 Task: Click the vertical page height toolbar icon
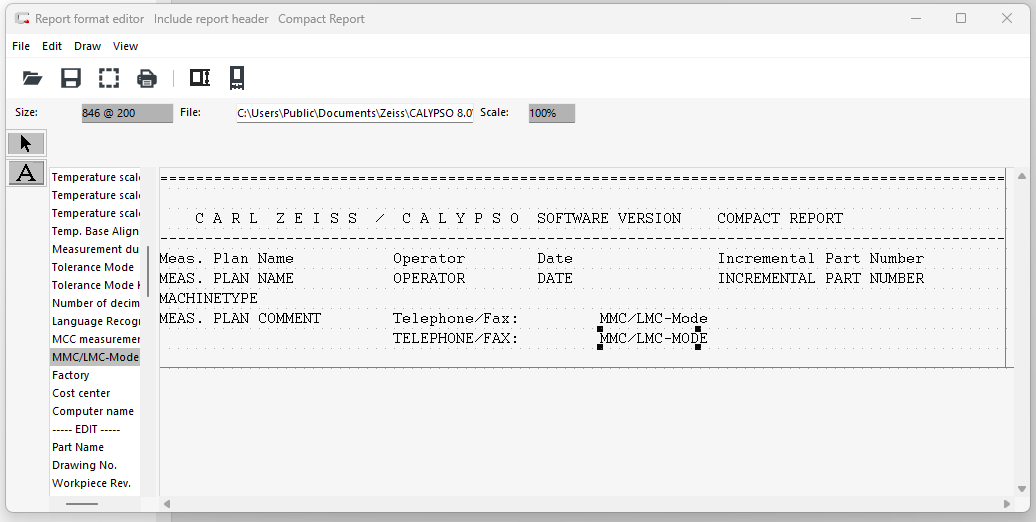(x=237, y=78)
